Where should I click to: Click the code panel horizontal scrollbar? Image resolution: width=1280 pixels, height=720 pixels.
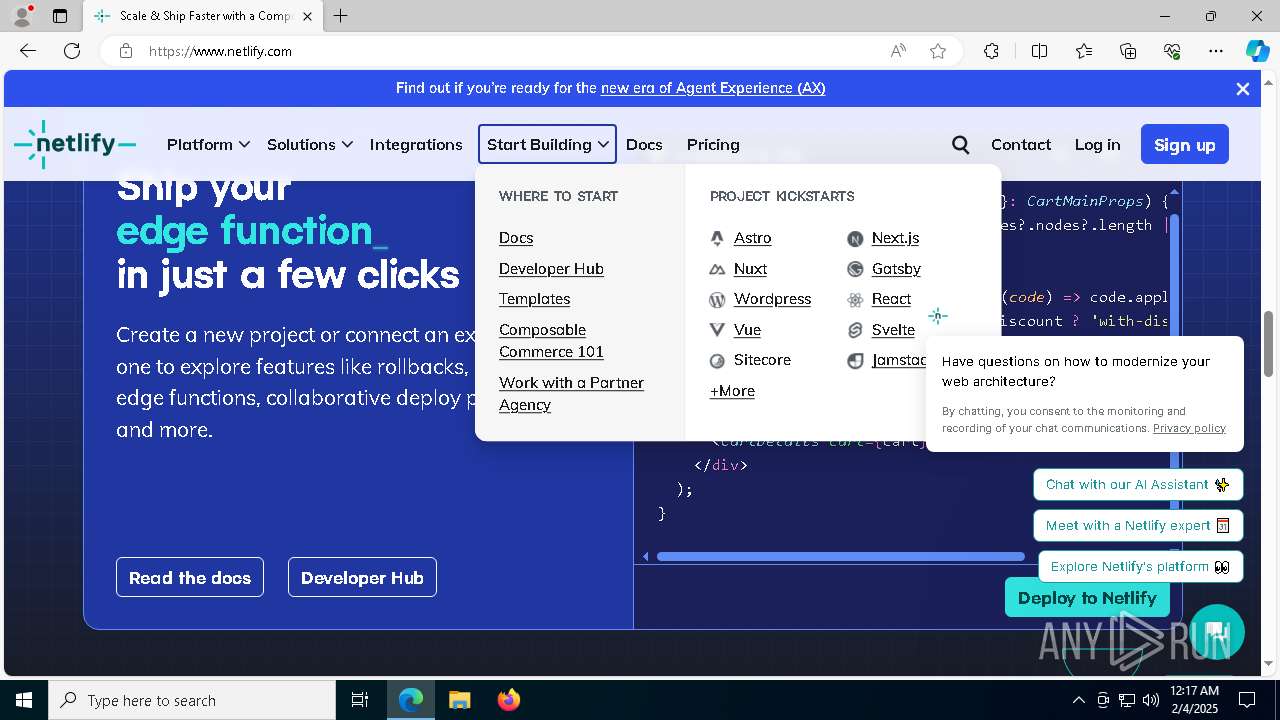click(x=841, y=557)
